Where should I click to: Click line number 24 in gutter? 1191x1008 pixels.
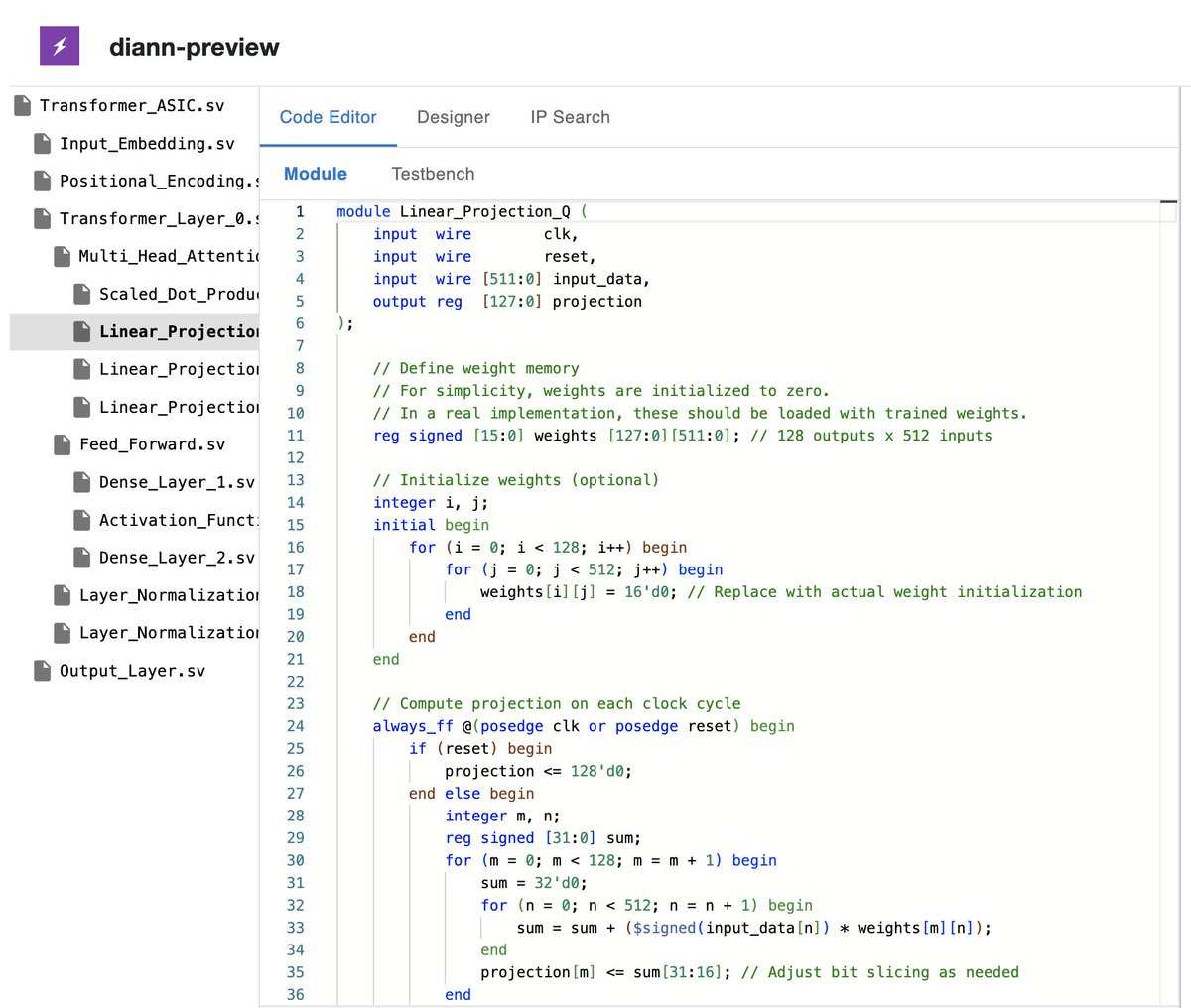pyautogui.click(x=295, y=726)
